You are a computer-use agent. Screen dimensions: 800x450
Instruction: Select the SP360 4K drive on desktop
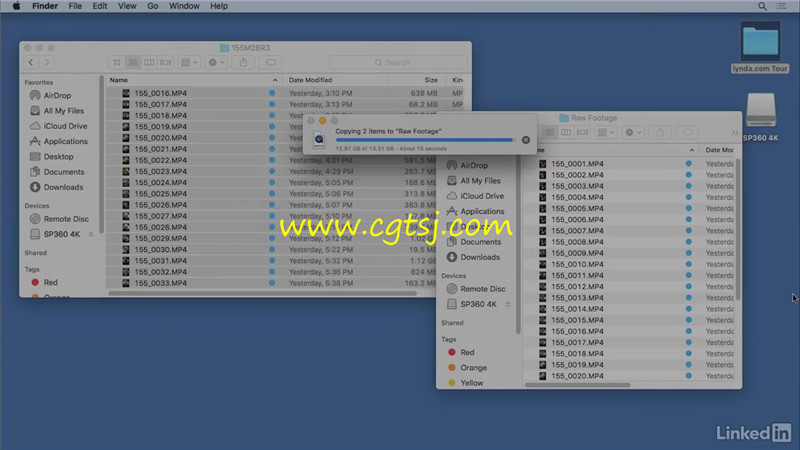click(761, 117)
